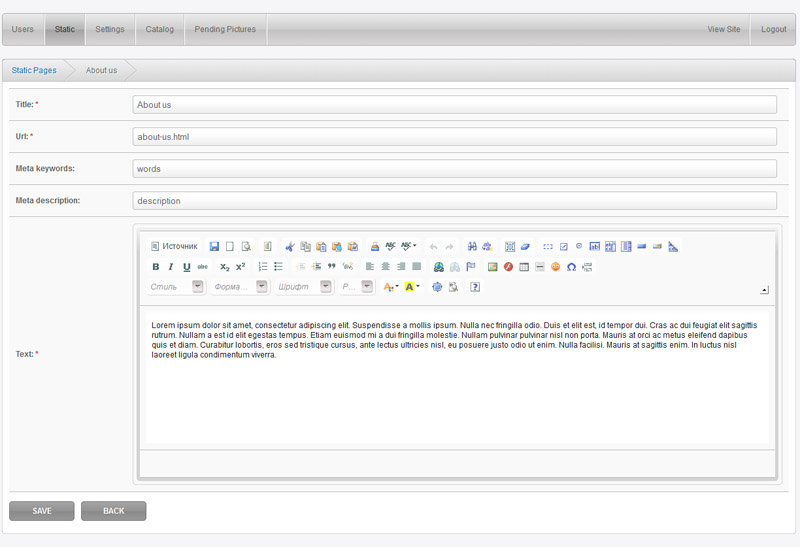Open the Spell Check As You Type dropdown
Screen dimensions: 800x547
409,246
